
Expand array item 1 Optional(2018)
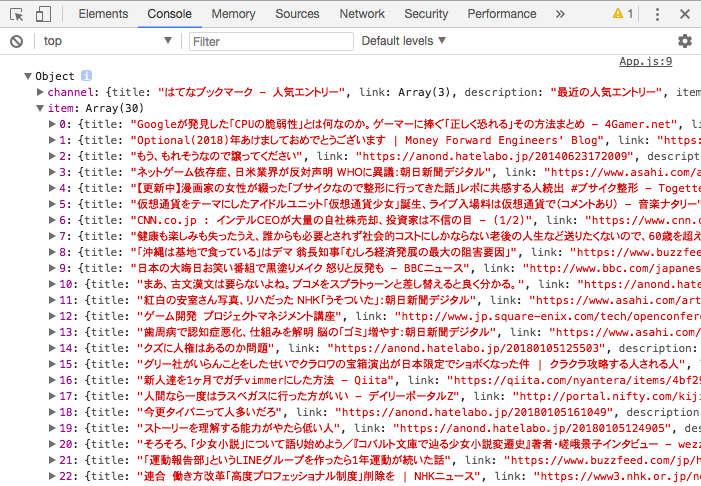[52, 140]
